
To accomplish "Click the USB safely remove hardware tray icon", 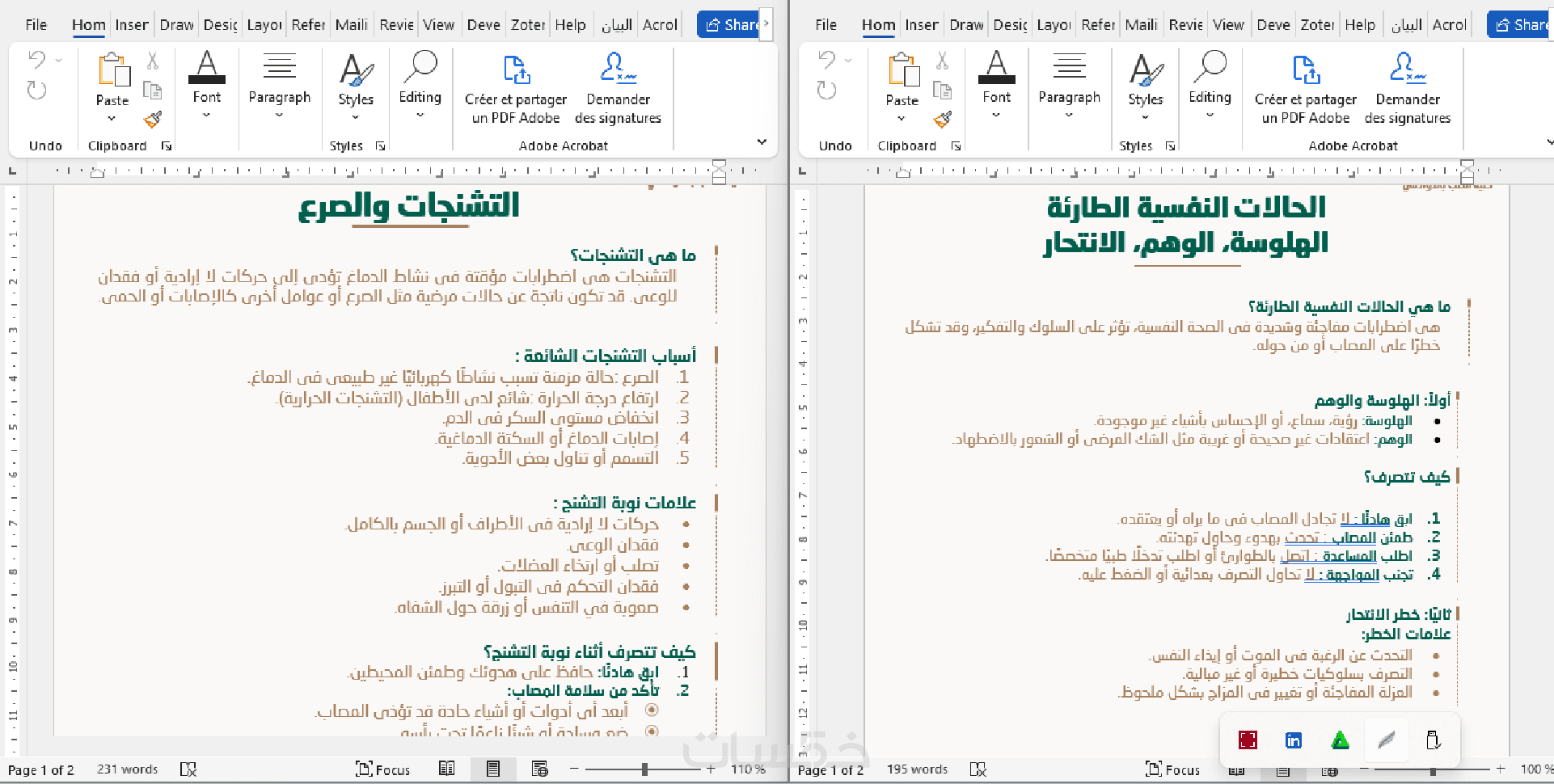I will (1433, 740).
